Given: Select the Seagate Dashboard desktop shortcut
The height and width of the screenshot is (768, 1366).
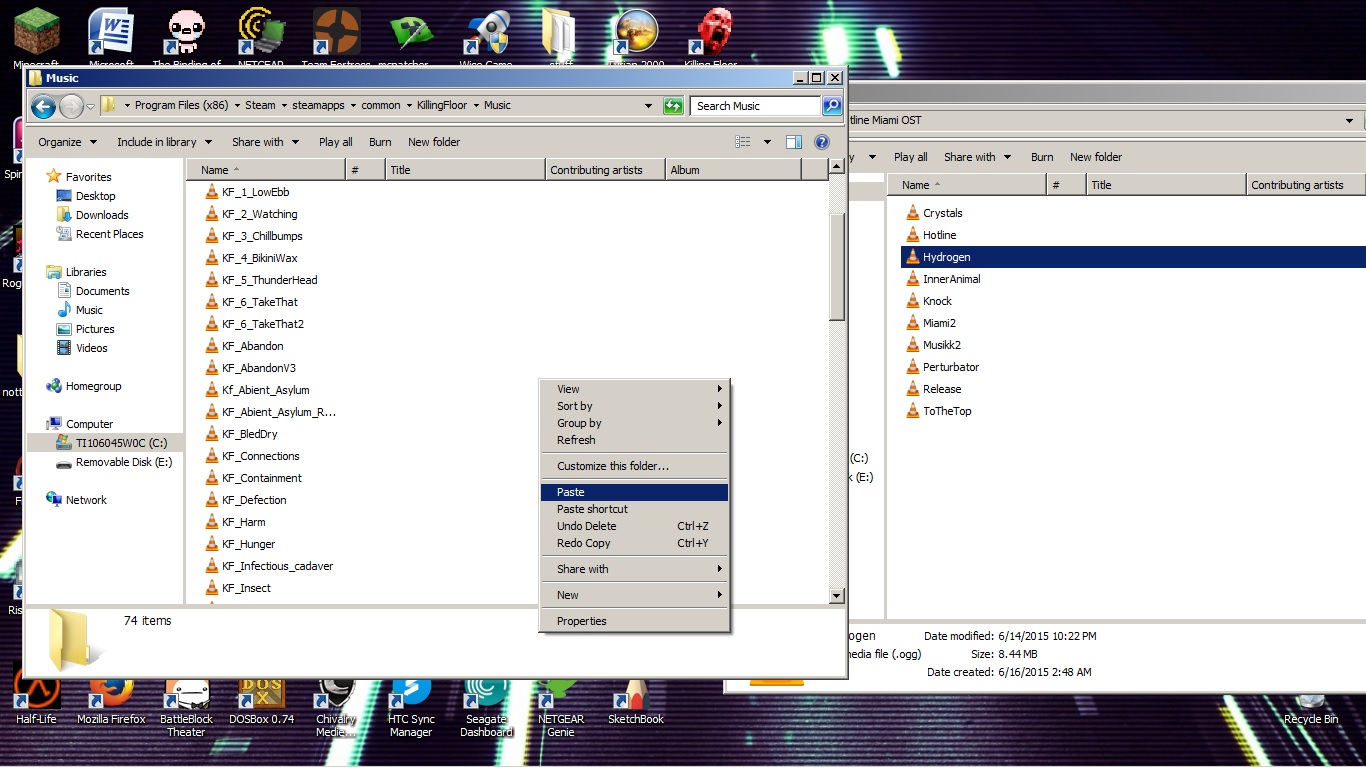Looking at the screenshot, I should pos(486,704).
